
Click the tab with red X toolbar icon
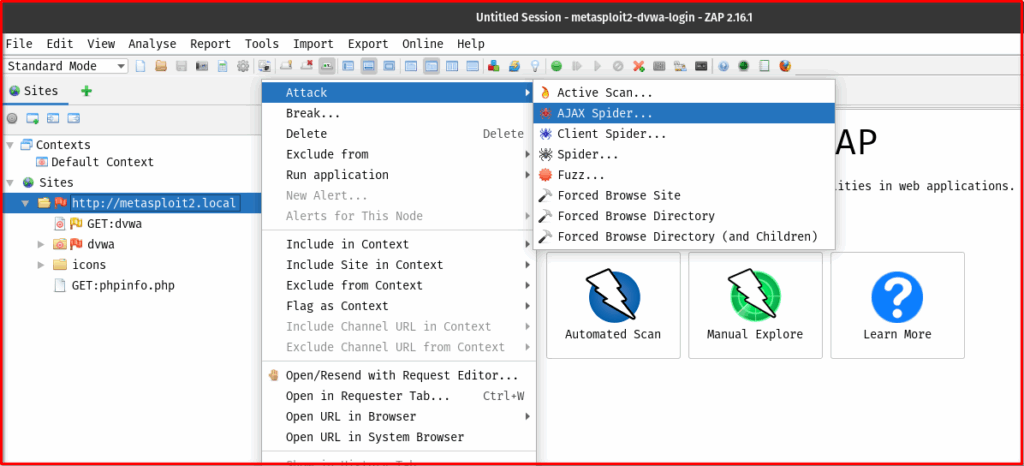306,66
